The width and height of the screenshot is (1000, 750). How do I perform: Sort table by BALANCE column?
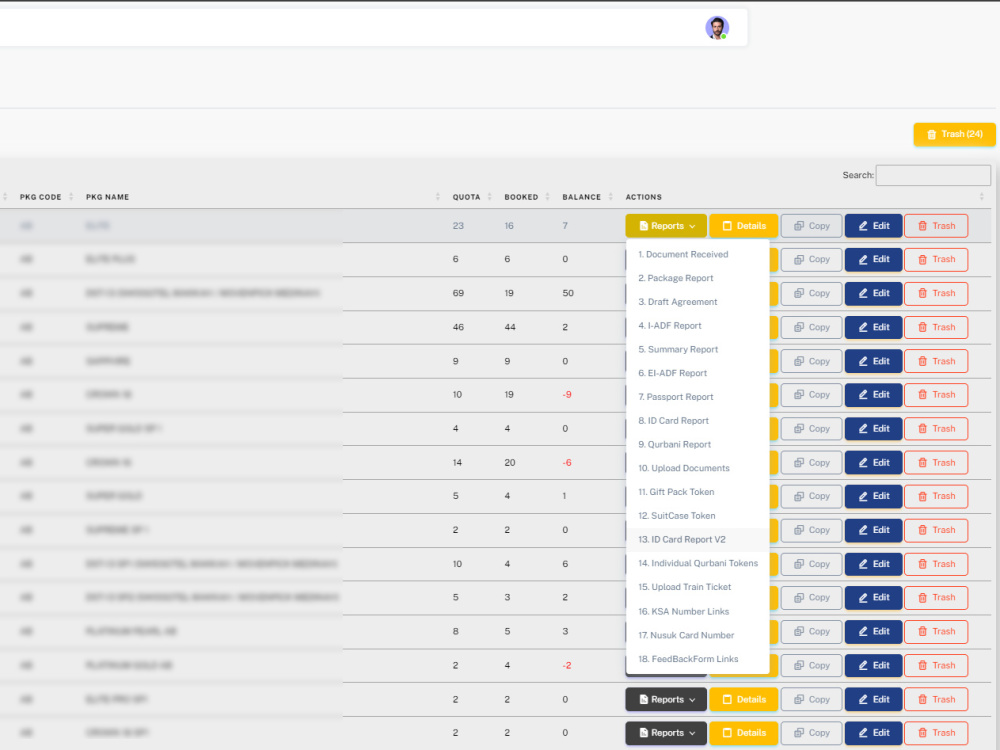pyautogui.click(x=581, y=197)
